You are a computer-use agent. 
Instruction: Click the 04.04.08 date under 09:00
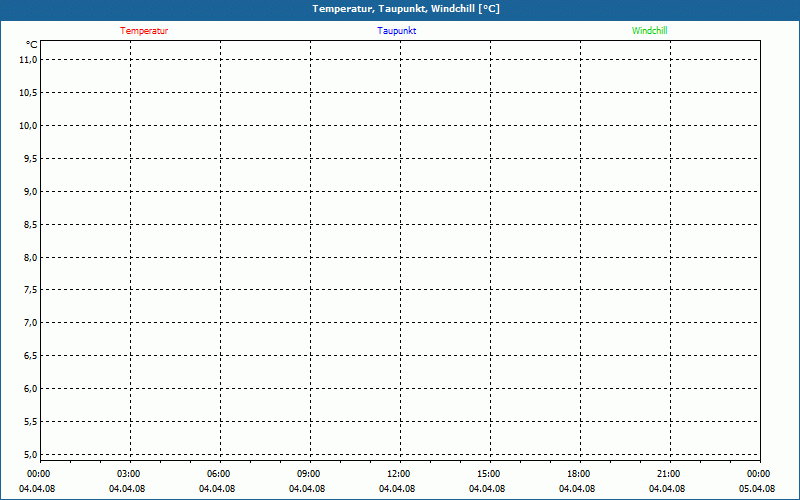pos(307,489)
